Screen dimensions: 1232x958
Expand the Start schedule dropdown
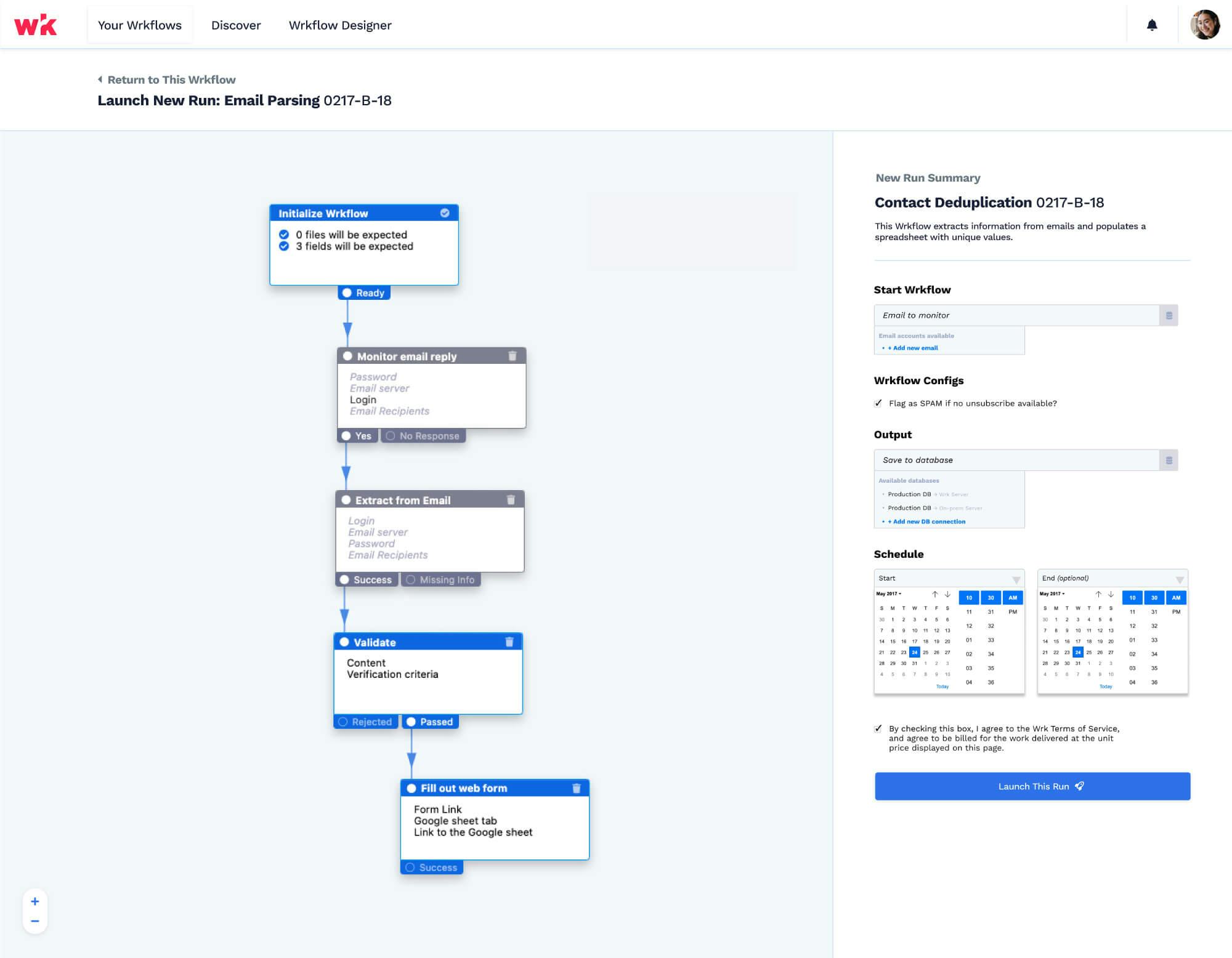pos(1015,579)
